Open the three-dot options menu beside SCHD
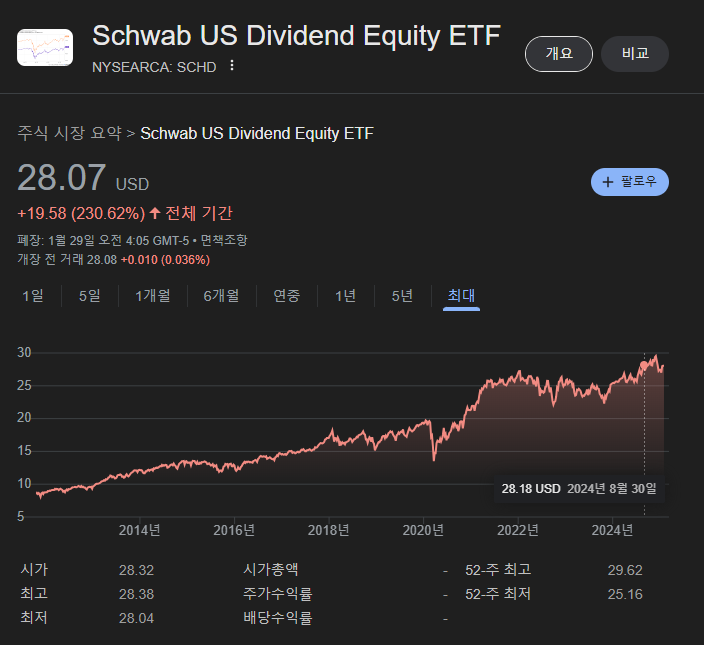 coord(232,66)
